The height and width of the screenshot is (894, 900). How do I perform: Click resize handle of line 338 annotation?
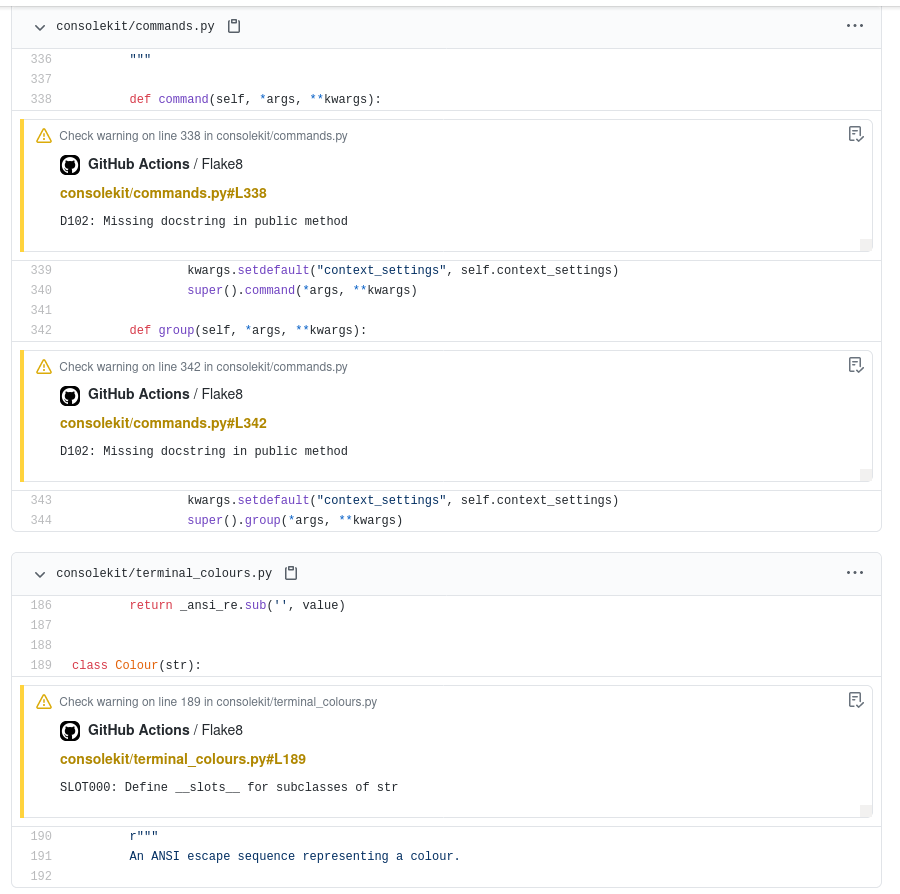click(866, 245)
